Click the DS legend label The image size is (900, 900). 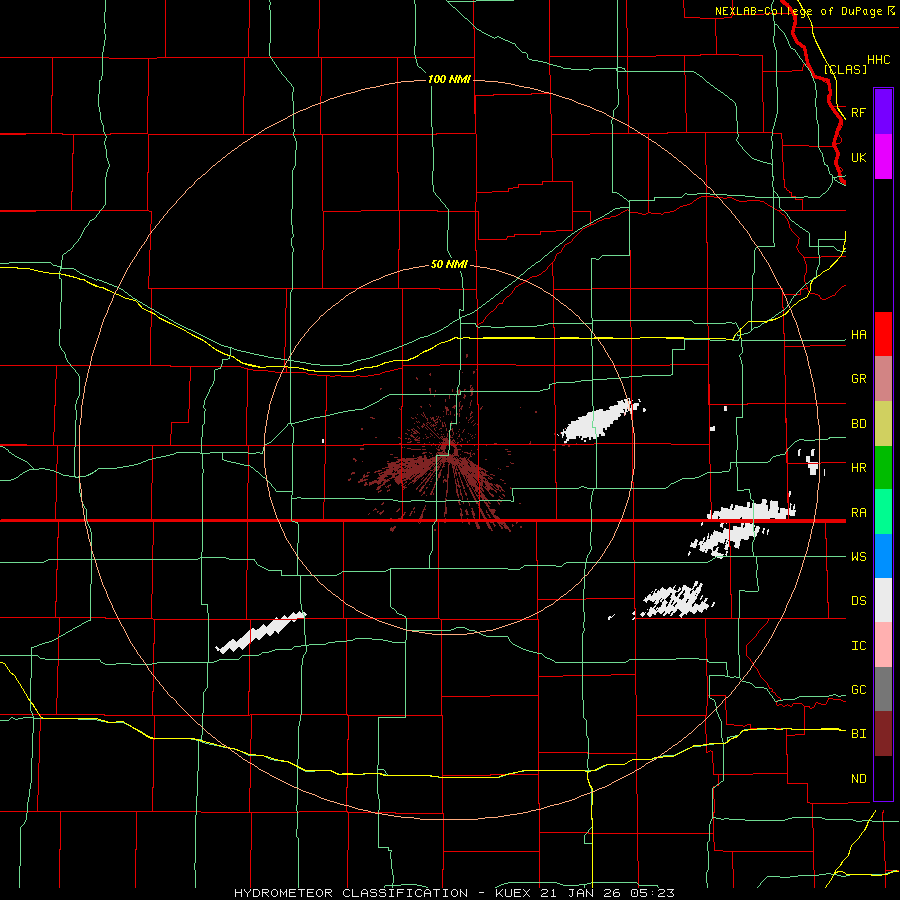click(859, 601)
